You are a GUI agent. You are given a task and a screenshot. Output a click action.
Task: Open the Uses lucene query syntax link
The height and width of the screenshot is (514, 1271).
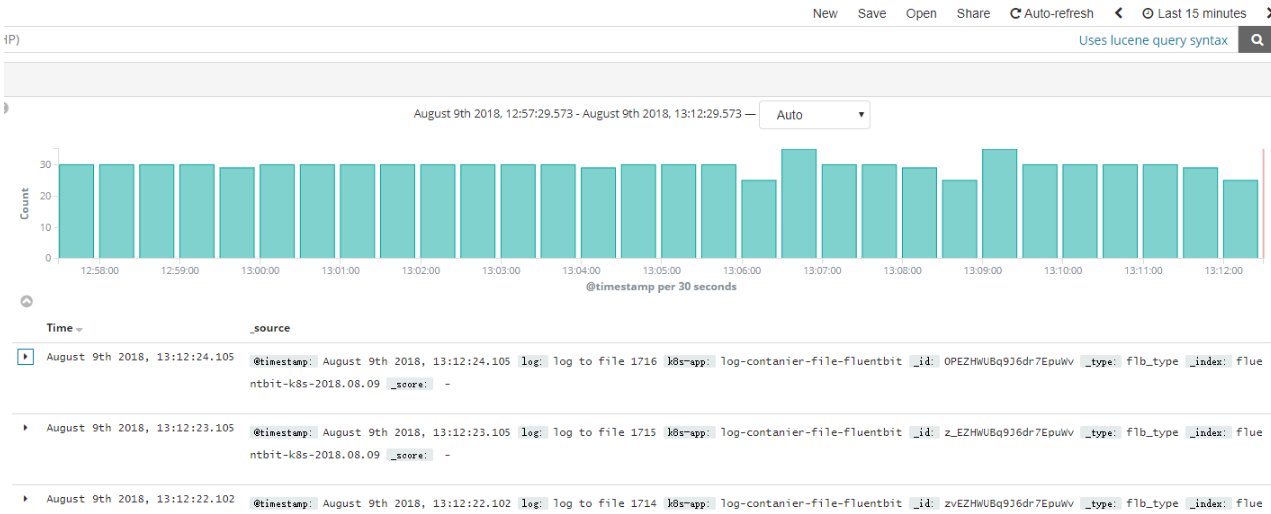click(x=1153, y=40)
